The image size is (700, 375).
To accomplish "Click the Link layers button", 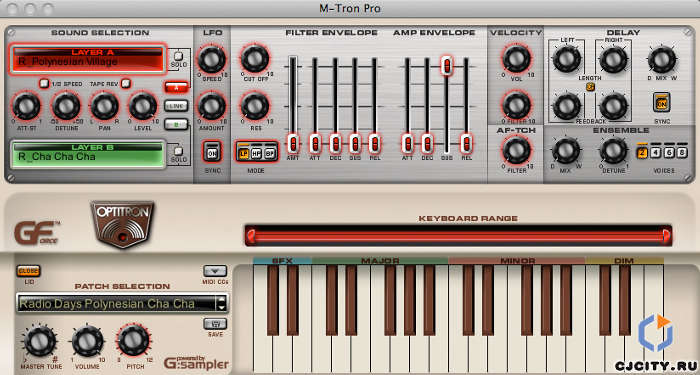I will click(x=176, y=106).
